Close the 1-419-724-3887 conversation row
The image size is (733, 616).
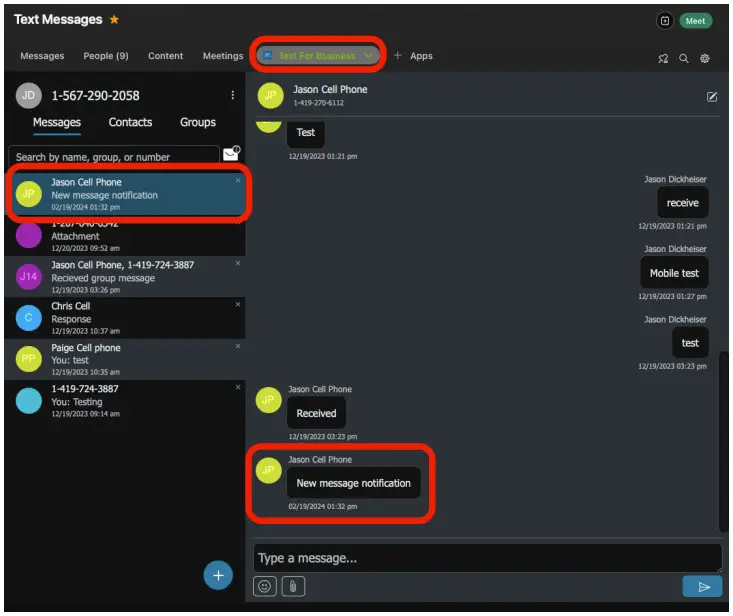(238, 387)
